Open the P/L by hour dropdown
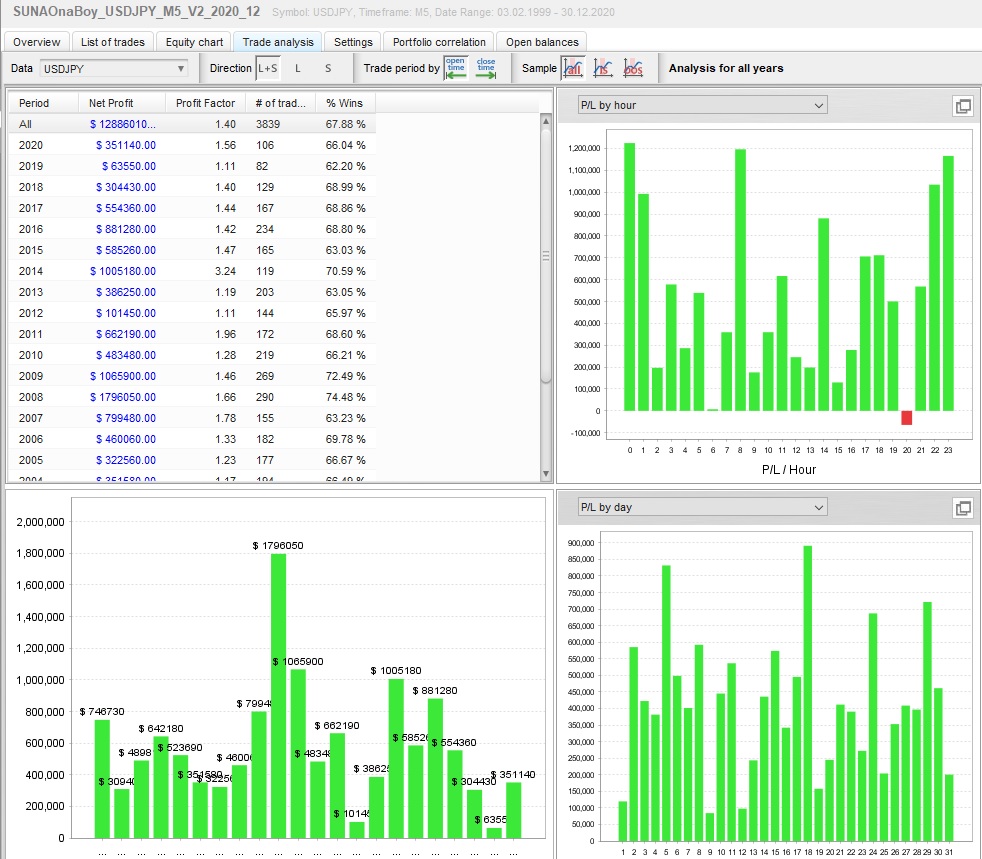 [x=702, y=105]
